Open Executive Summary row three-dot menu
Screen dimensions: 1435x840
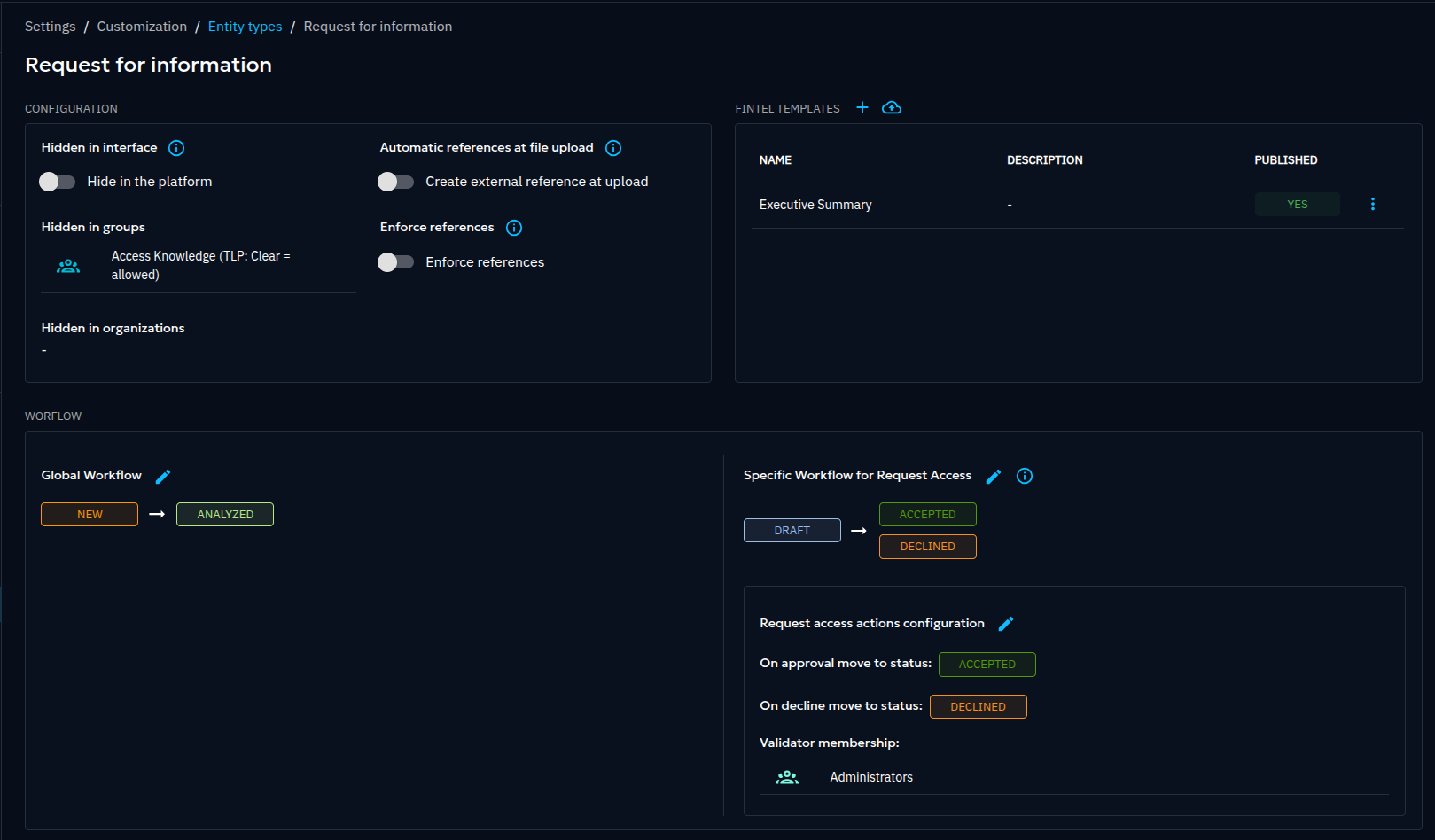point(1373,205)
